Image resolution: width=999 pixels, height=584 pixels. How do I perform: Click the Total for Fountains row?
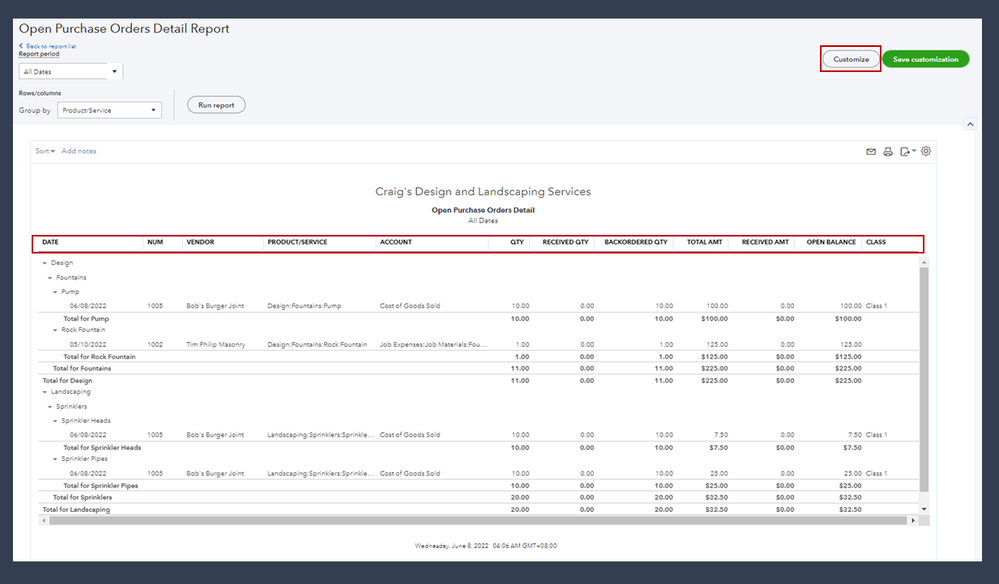478,369
